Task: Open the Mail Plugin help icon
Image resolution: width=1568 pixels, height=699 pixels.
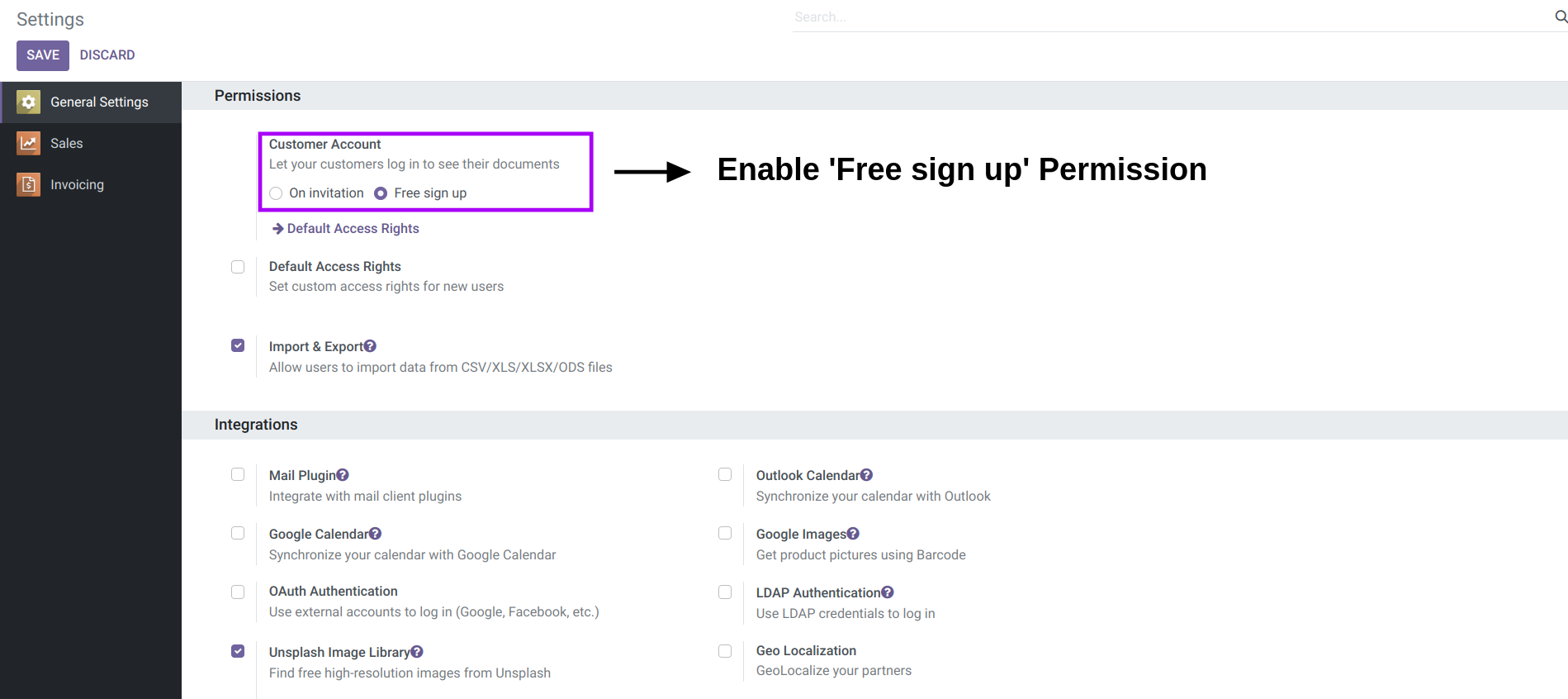Action: (343, 475)
